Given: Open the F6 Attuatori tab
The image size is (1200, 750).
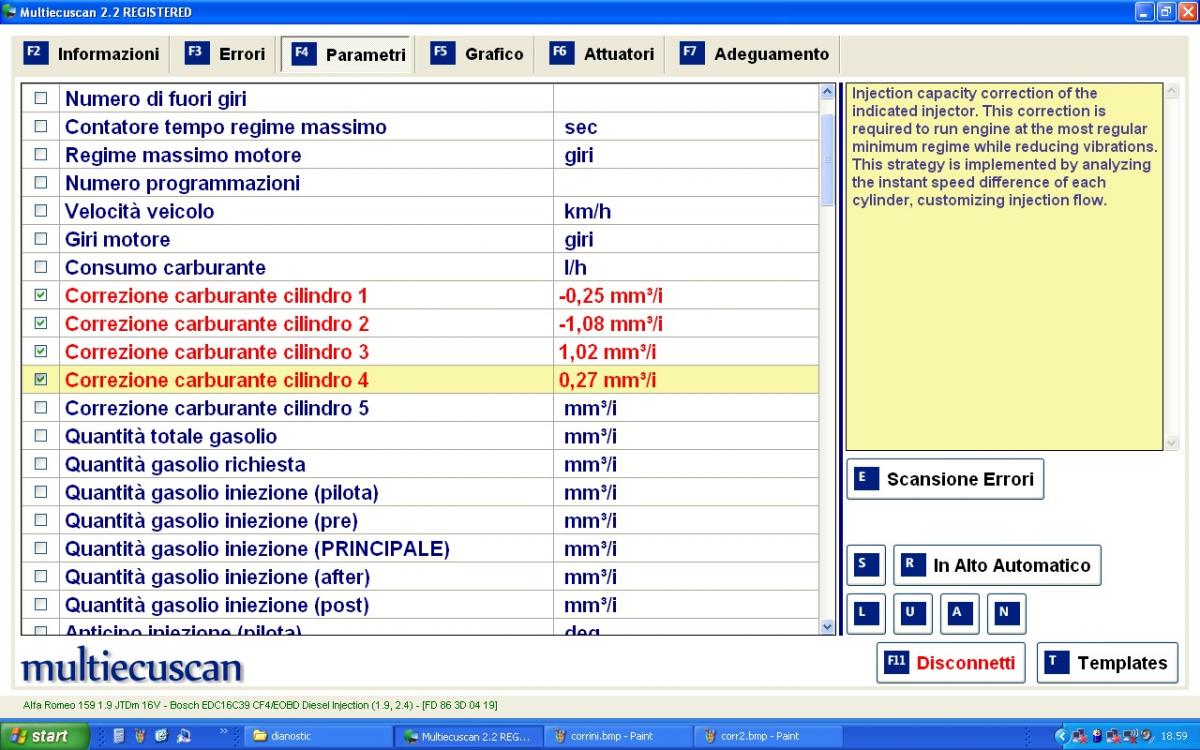Looking at the screenshot, I should click(602, 54).
